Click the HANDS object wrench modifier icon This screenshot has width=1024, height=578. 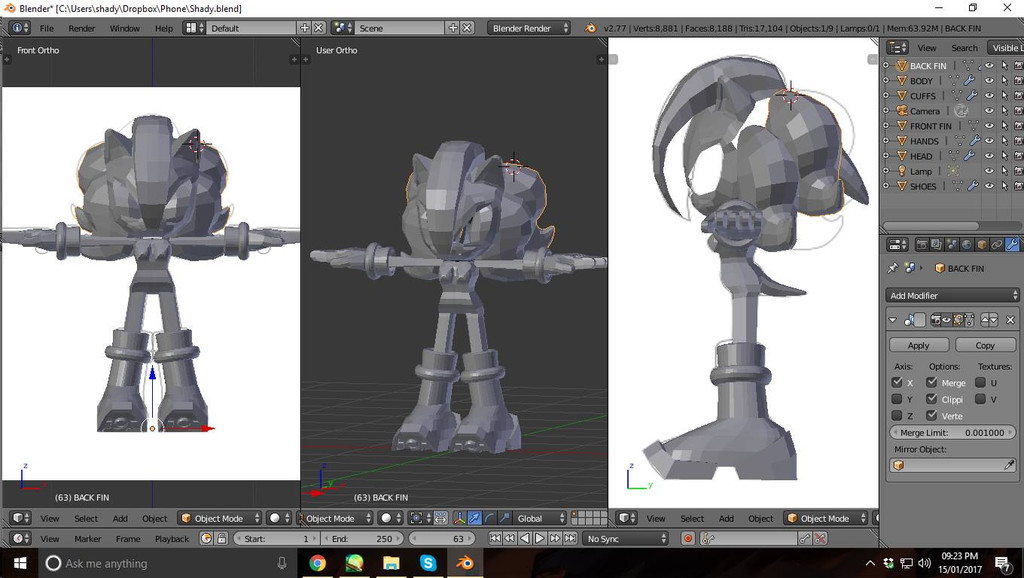[974, 141]
